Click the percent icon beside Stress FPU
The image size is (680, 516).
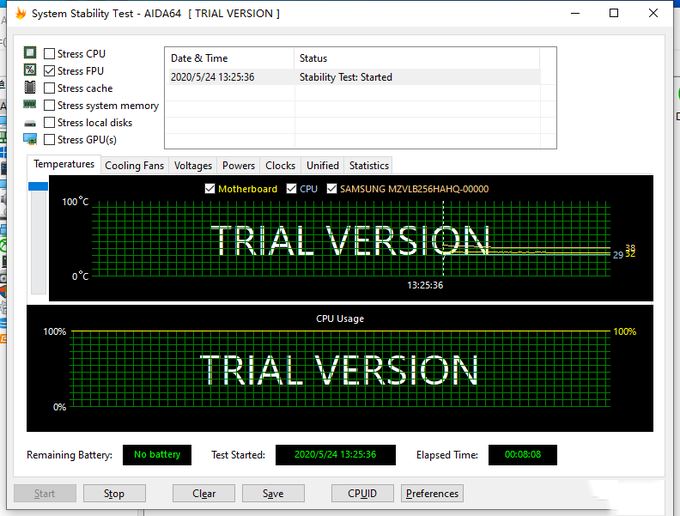30,70
